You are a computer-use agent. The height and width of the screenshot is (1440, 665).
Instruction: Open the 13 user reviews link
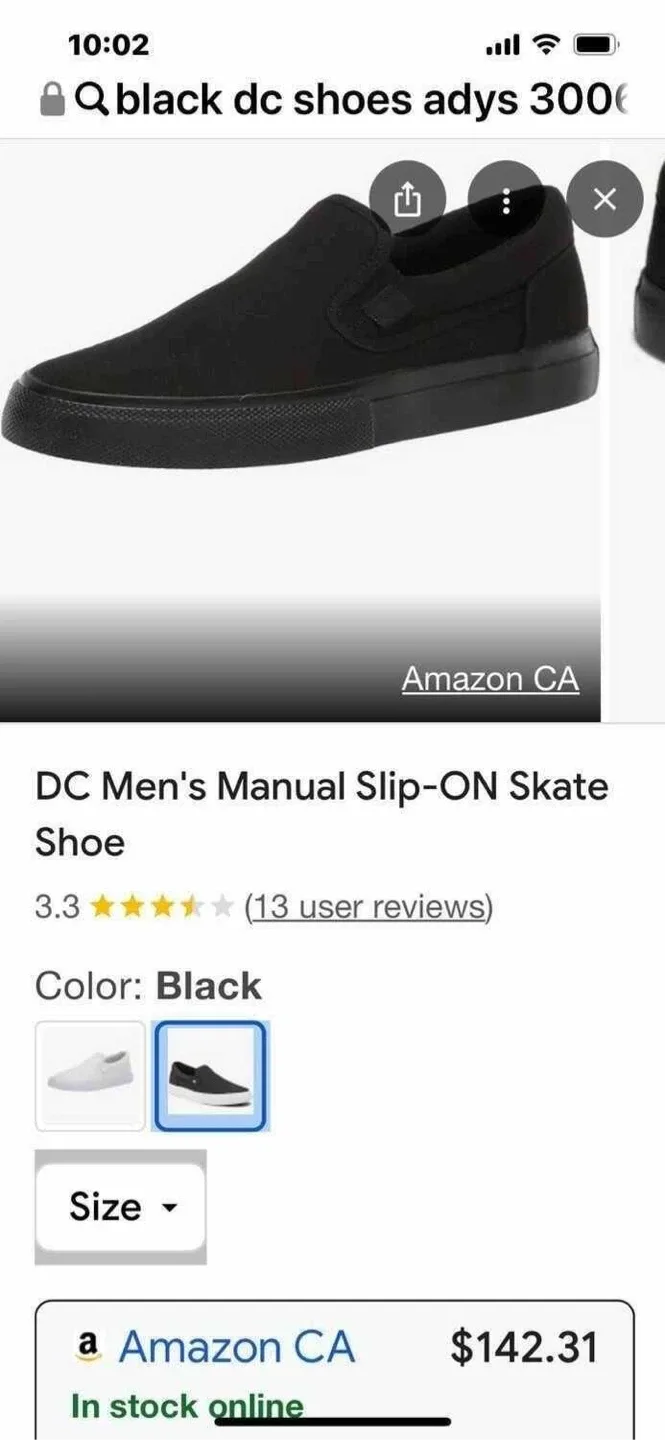click(368, 907)
